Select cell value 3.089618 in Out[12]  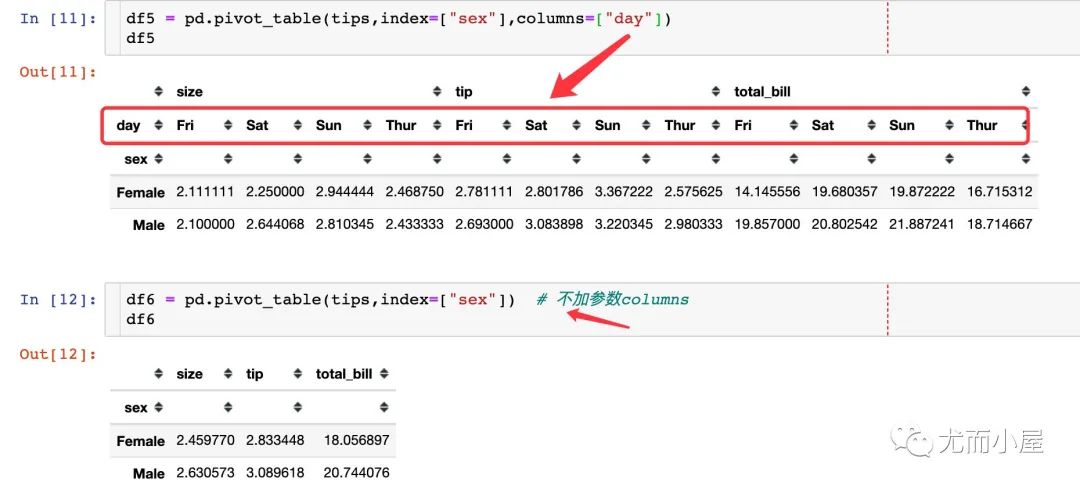tap(275, 474)
